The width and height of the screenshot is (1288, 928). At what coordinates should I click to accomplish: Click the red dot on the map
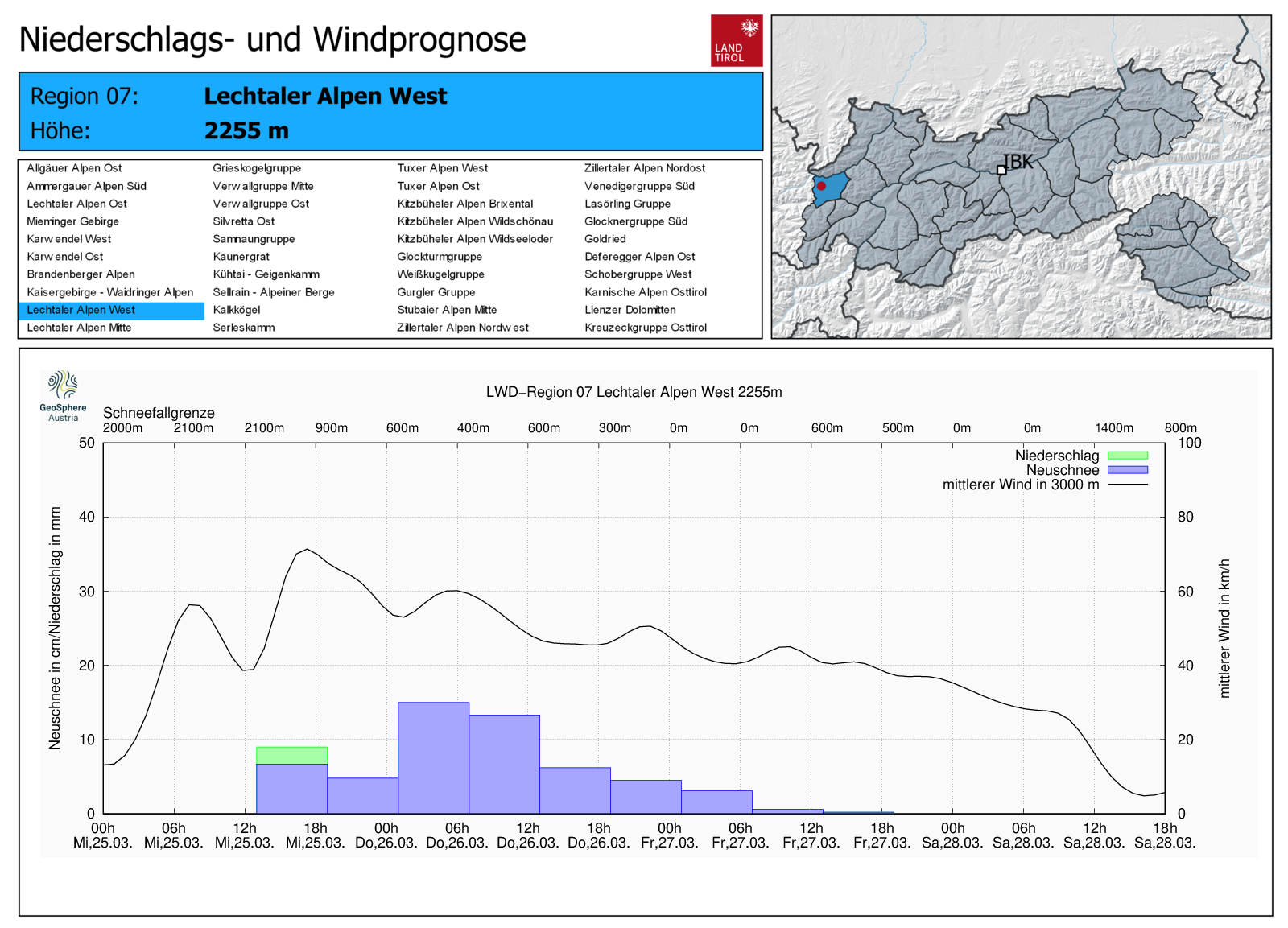821,186
